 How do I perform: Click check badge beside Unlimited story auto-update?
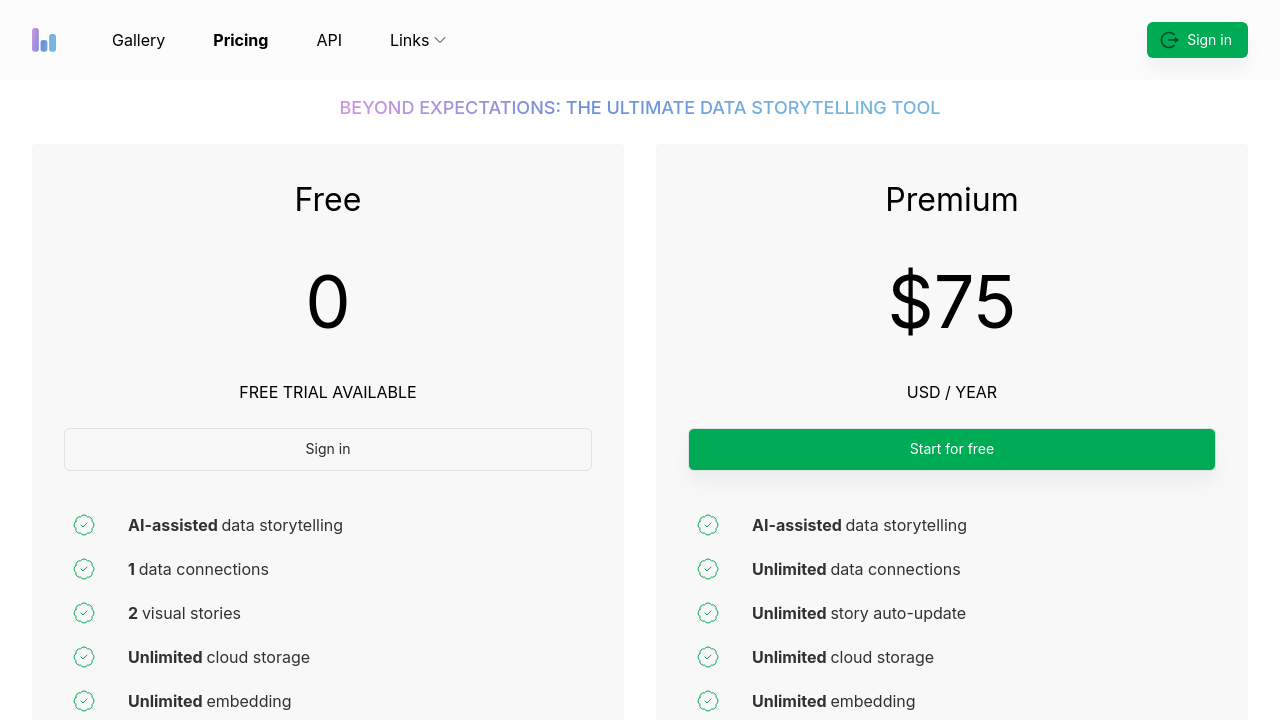[708, 613]
